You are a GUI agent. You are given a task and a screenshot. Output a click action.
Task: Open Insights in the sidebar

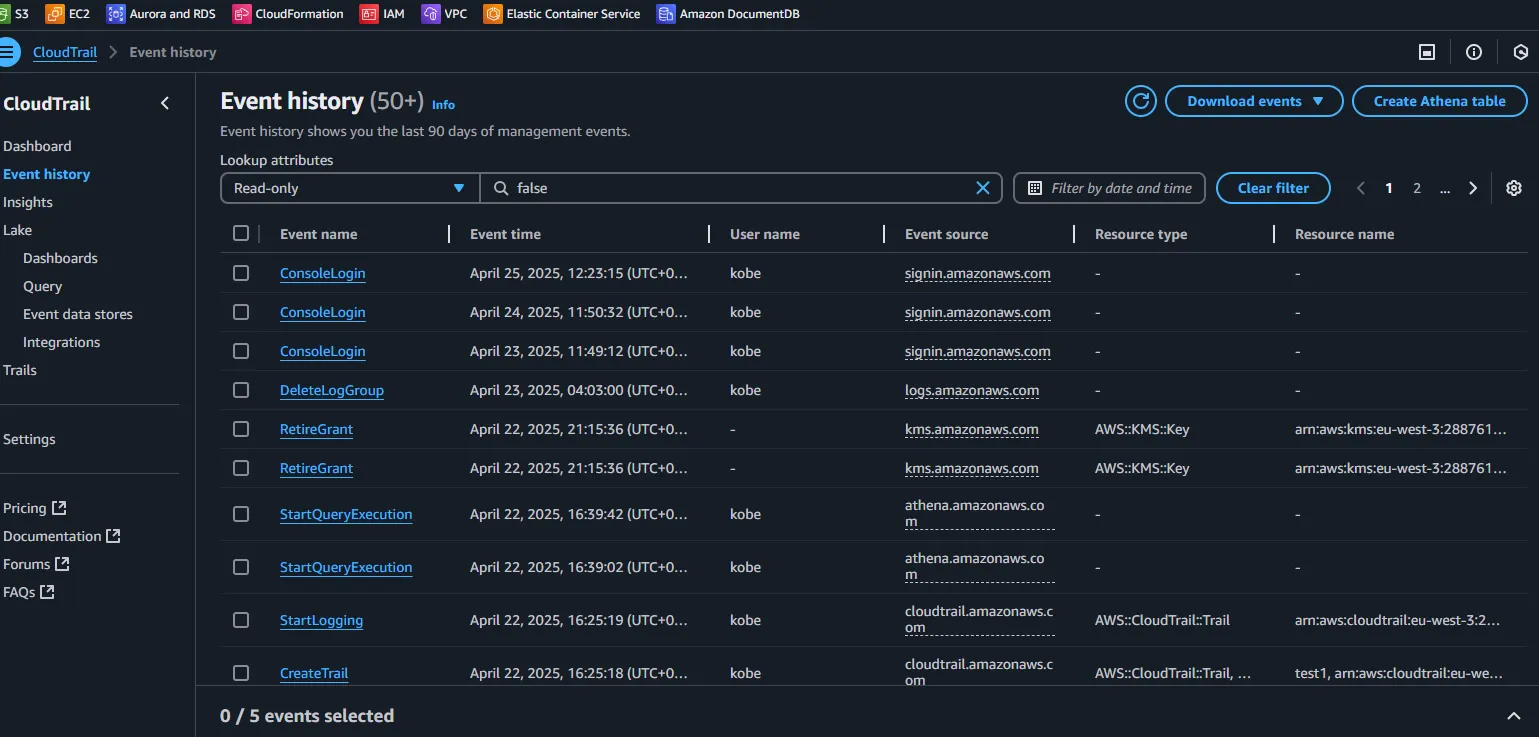point(28,202)
